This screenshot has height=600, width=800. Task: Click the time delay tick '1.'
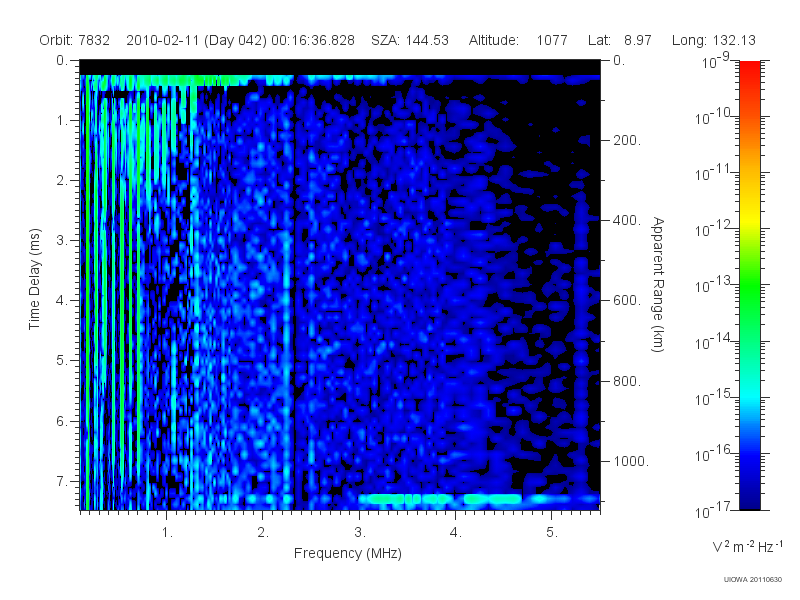[62, 121]
